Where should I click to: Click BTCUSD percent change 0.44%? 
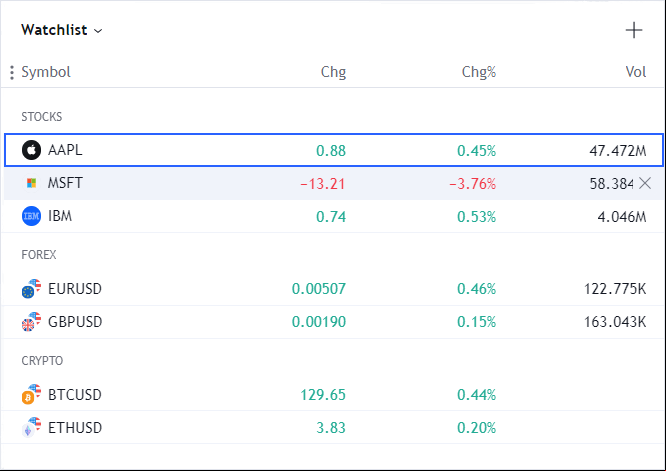[477, 395]
